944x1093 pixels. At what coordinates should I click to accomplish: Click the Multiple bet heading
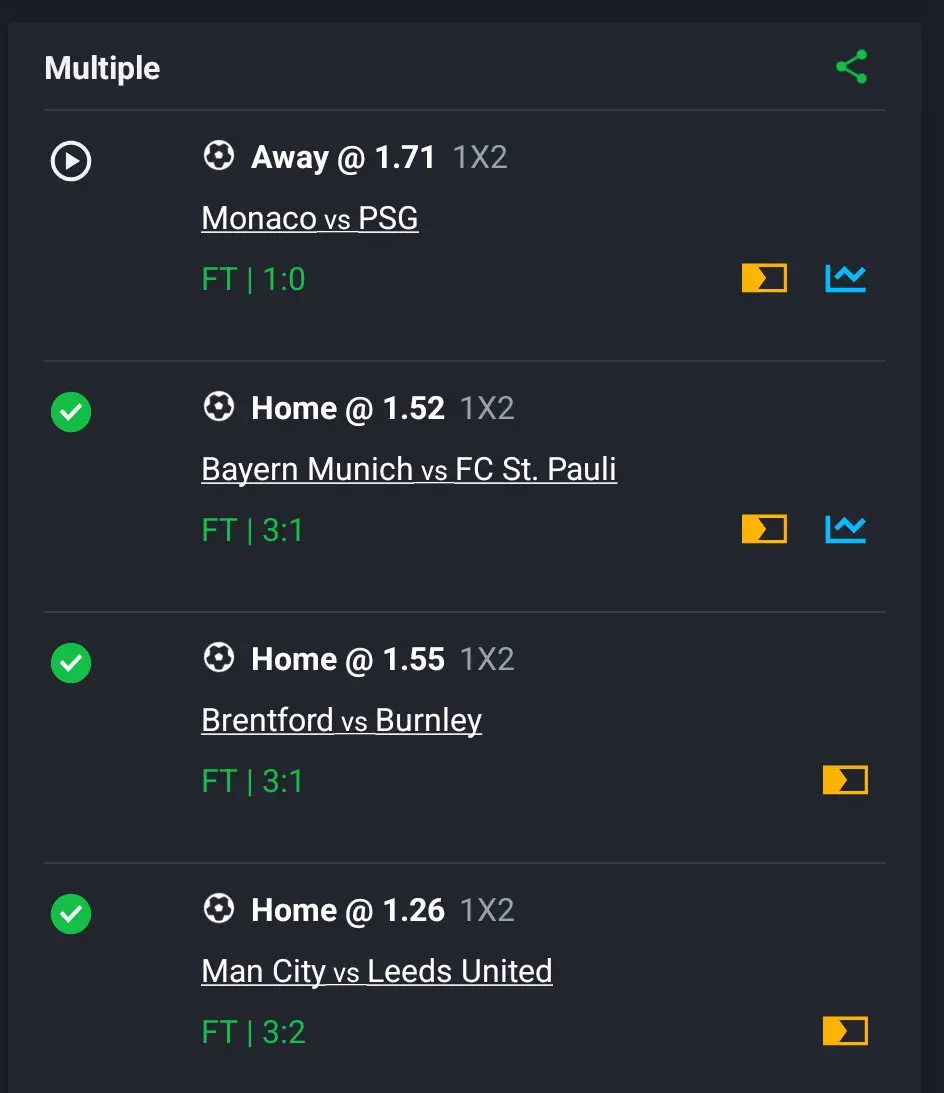(102, 68)
